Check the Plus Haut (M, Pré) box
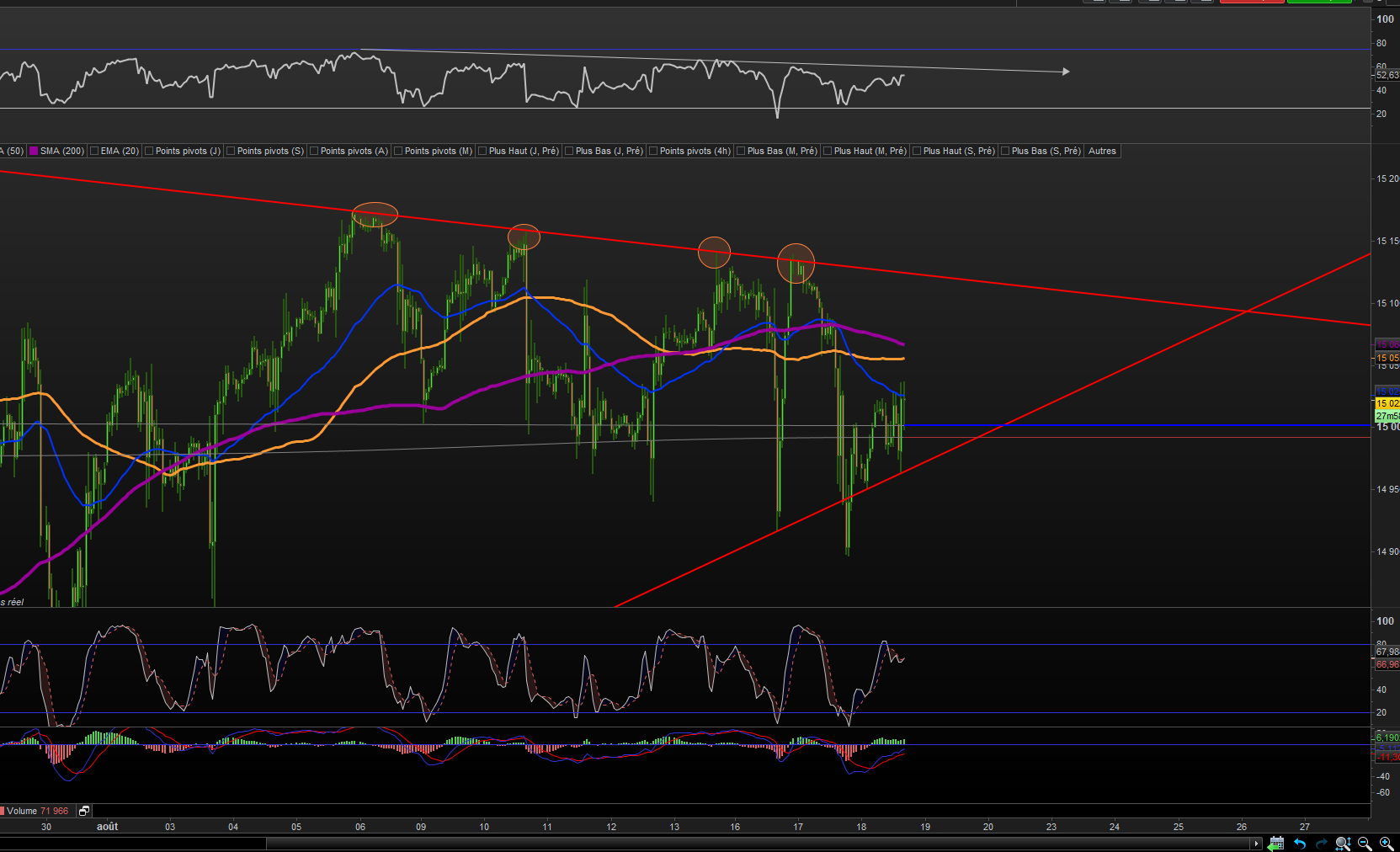The image size is (1400, 852). pyautogui.click(x=828, y=152)
